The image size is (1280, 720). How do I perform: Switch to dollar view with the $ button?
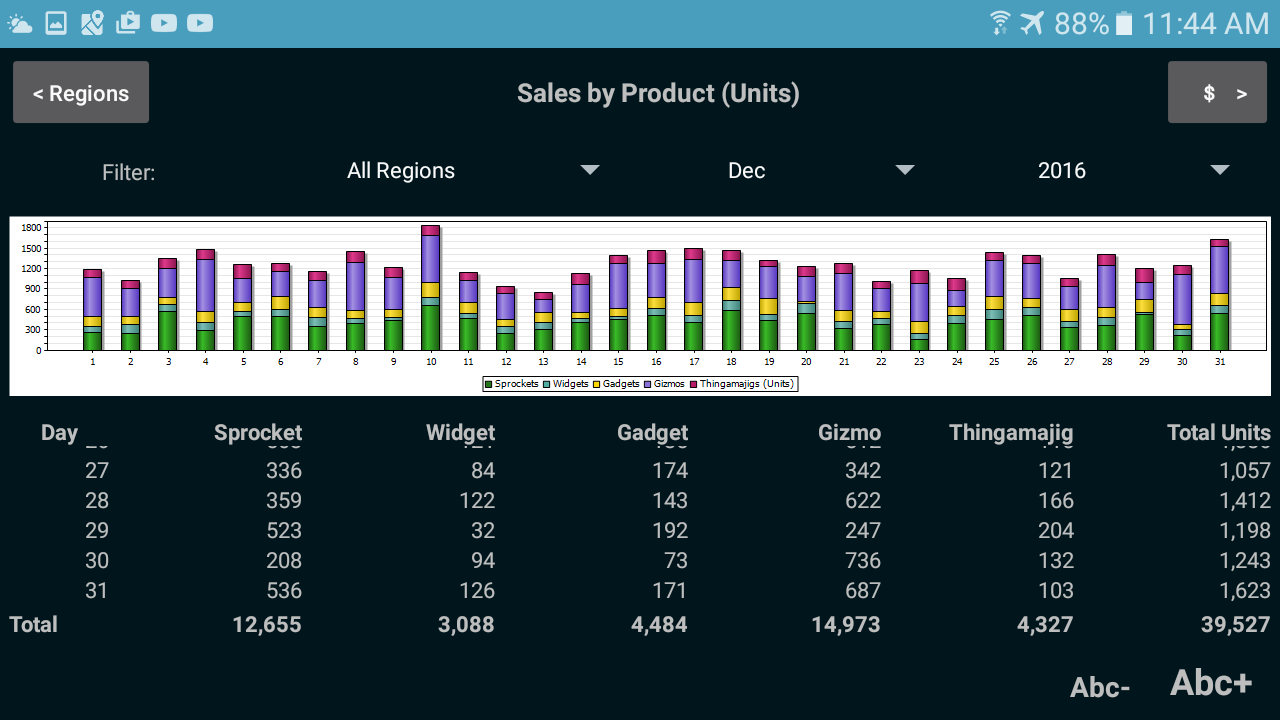(1217, 92)
